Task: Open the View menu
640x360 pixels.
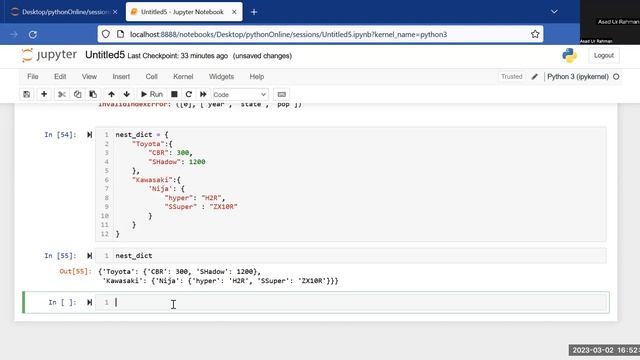Action: (x=89, y=76)
